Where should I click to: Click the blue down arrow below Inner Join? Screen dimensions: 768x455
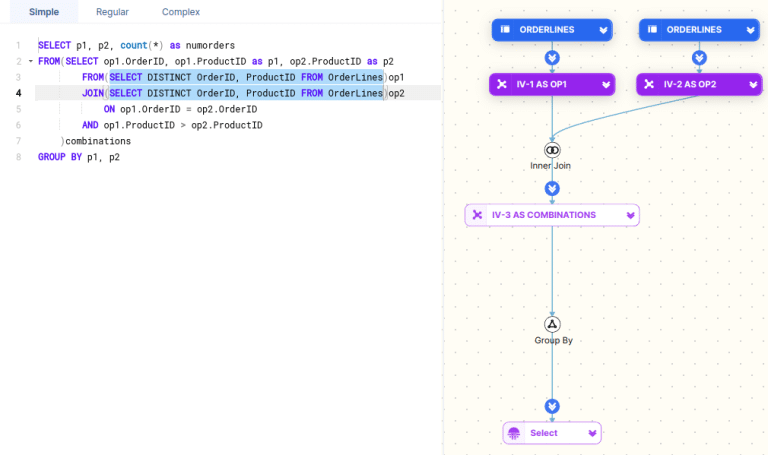tap(552, 188)
